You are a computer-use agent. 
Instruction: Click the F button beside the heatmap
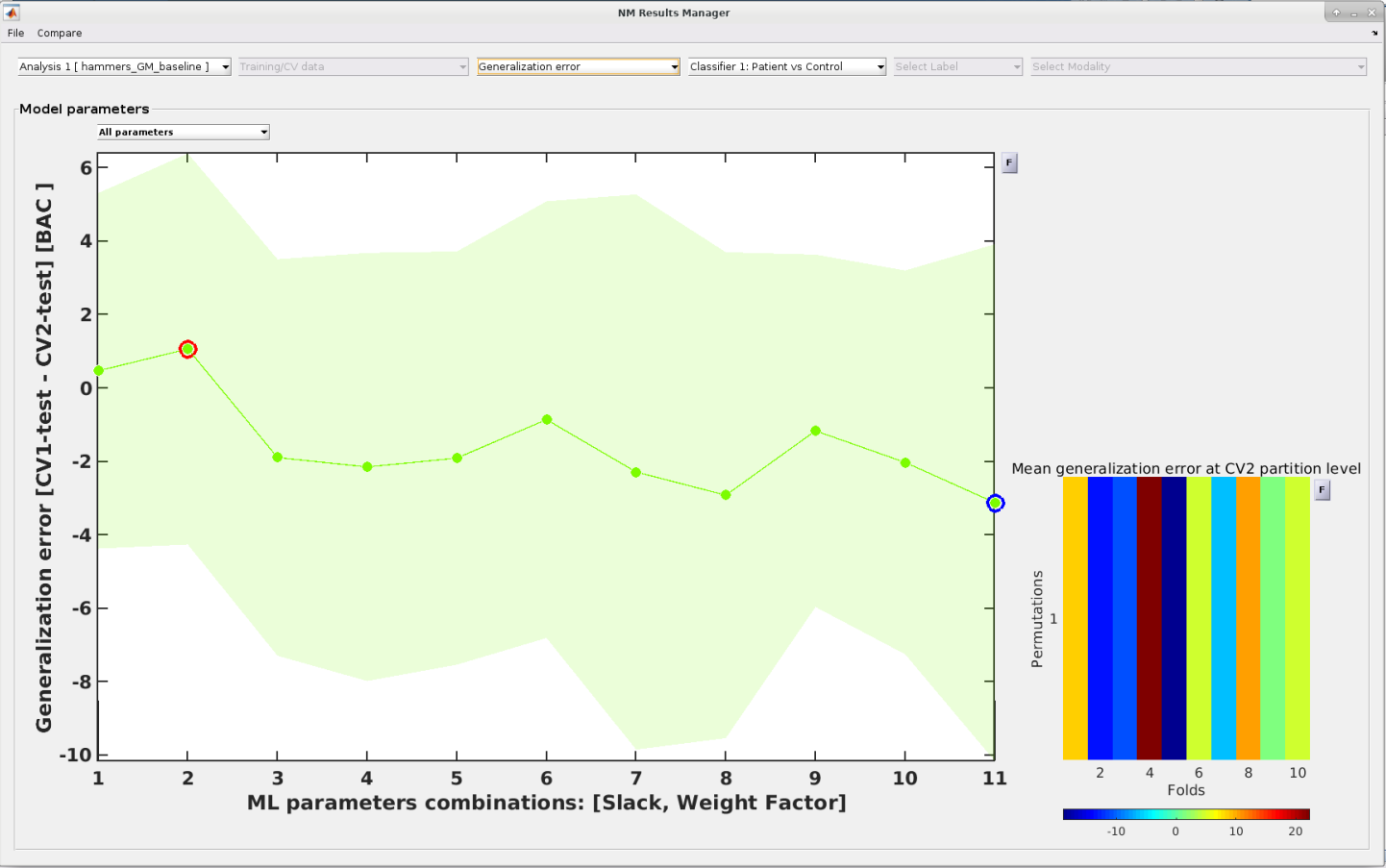point(1322,489)
